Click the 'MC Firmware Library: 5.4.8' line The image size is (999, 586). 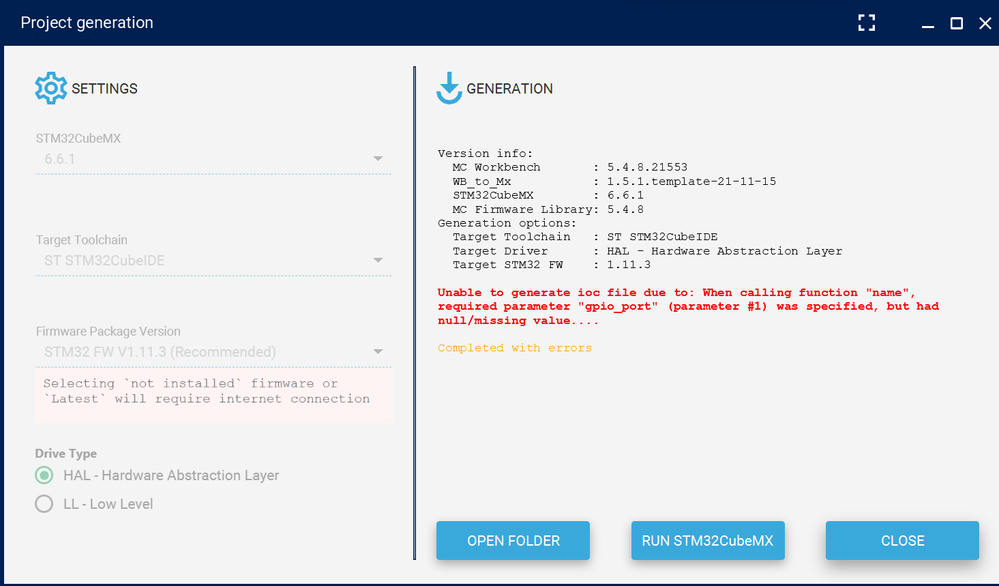click(548, 210)
